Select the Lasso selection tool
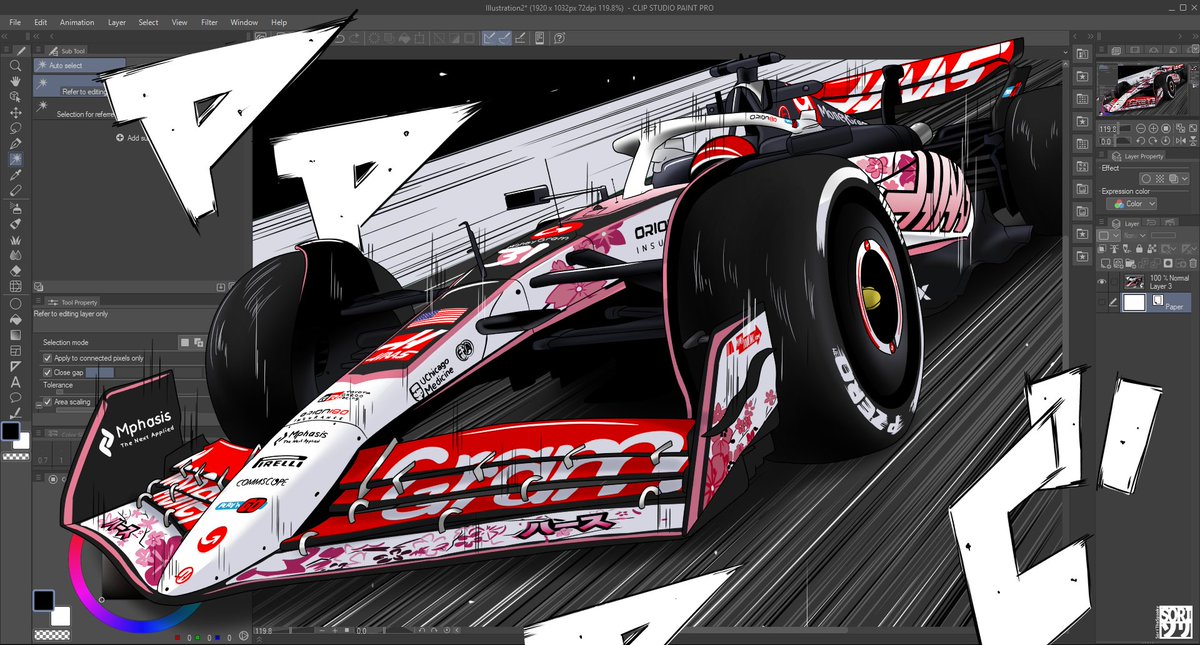The width and height of the screenshot is (1200, 645). coord(15,128)
